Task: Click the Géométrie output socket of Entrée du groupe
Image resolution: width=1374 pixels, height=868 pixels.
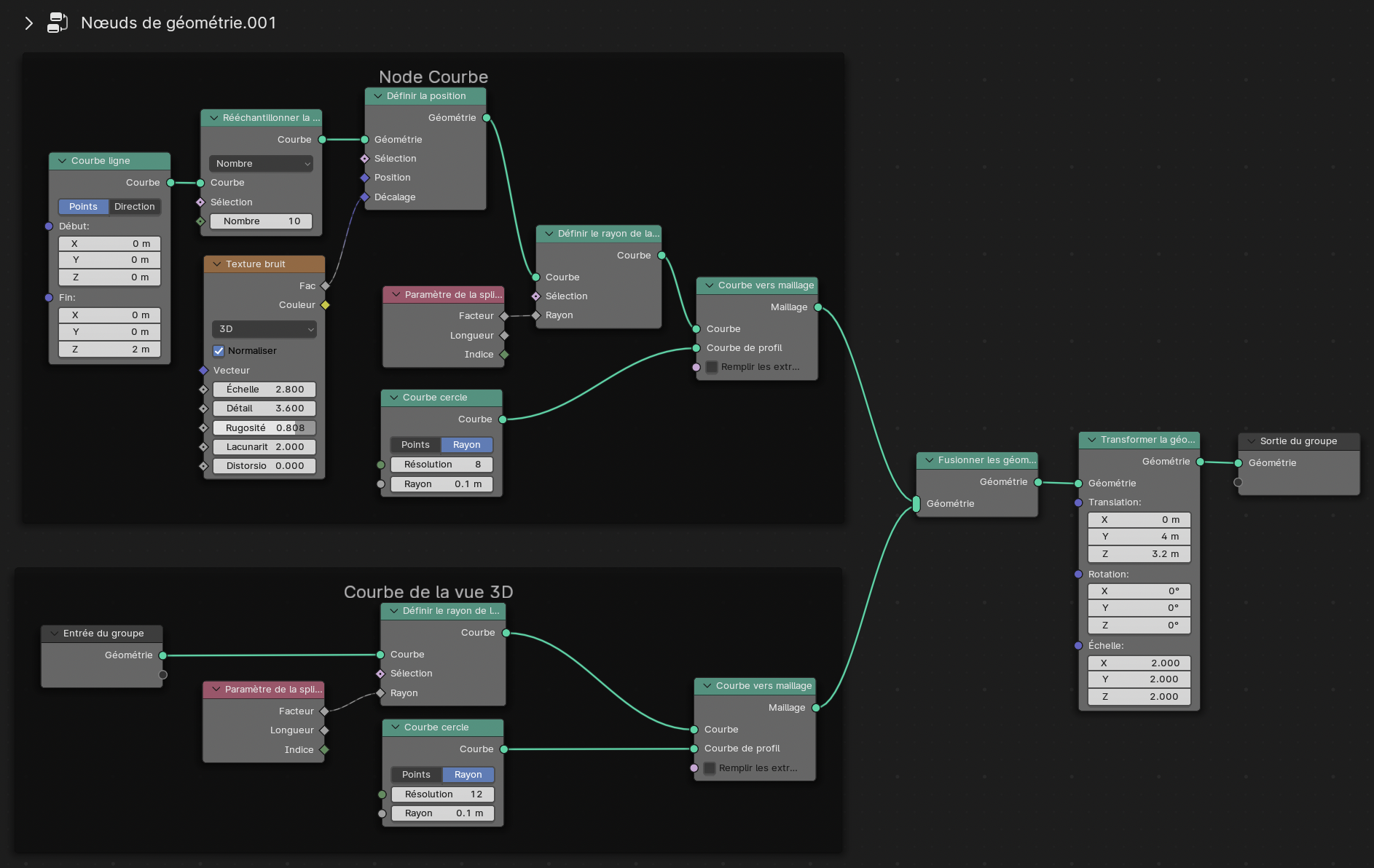Action: coord(162,655)
